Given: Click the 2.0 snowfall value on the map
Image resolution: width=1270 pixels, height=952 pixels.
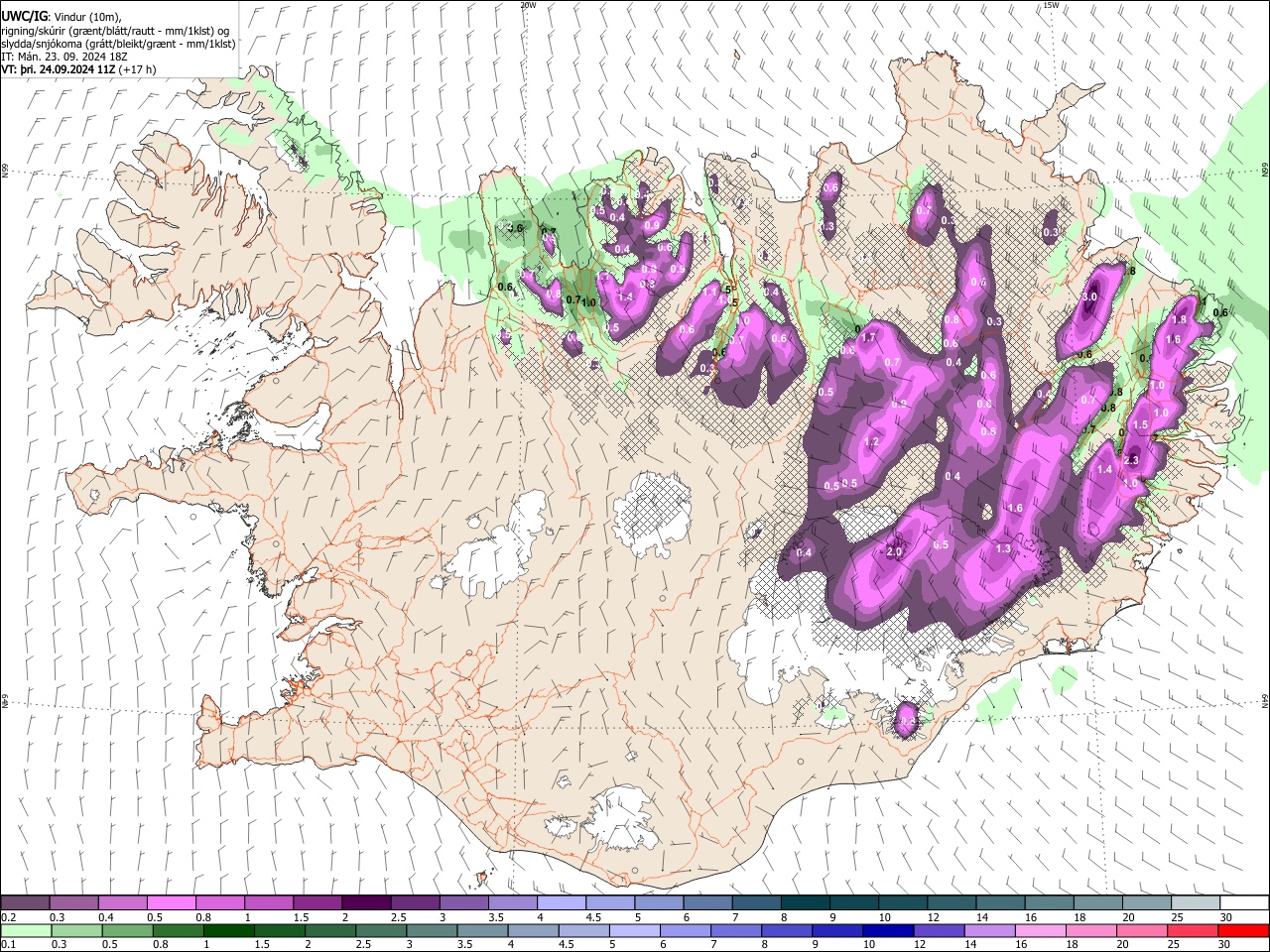Looking at the screenshot, I should 894,552.
